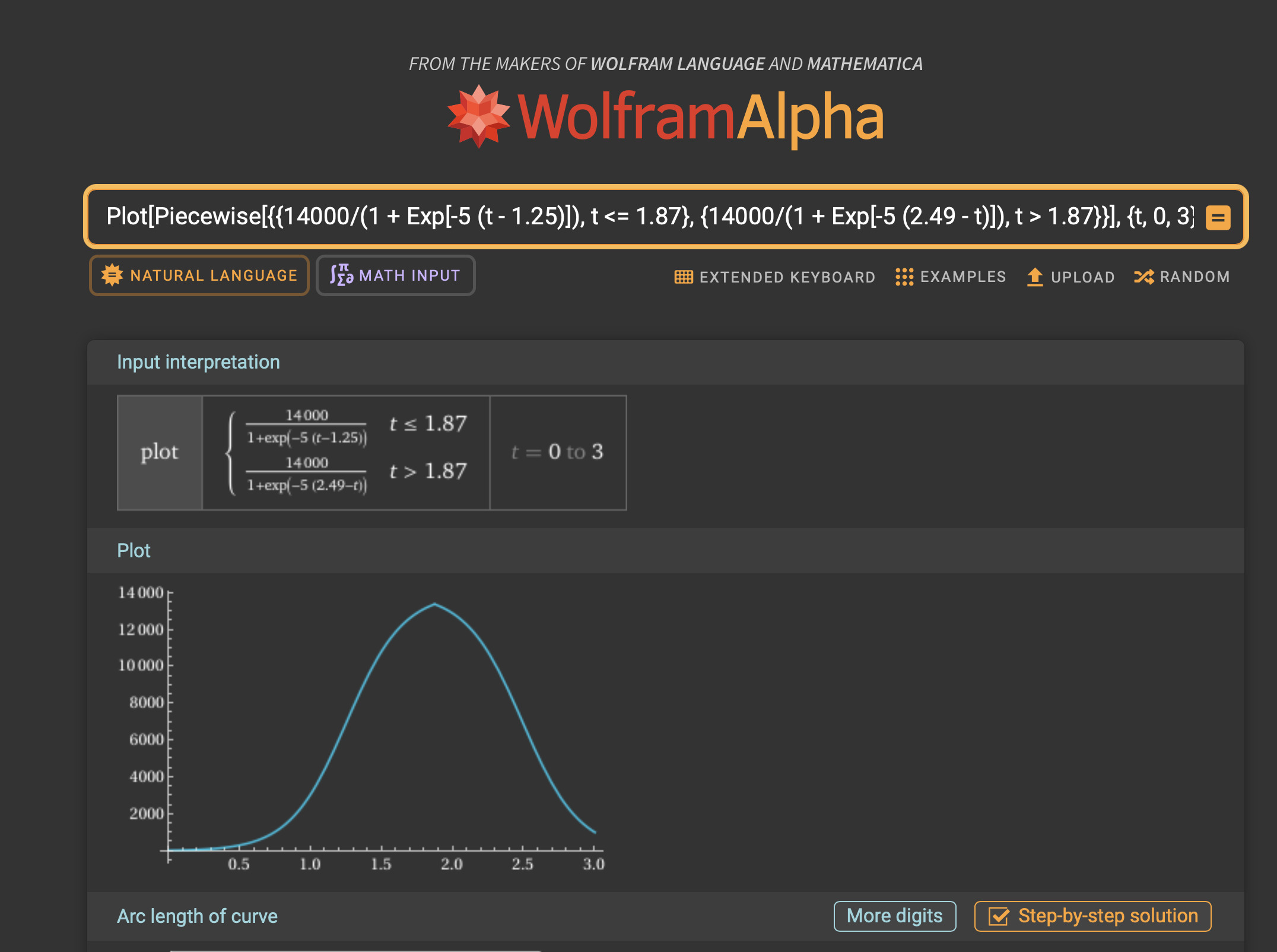Click the 't > 1.87' condition text

coord(428,471)
